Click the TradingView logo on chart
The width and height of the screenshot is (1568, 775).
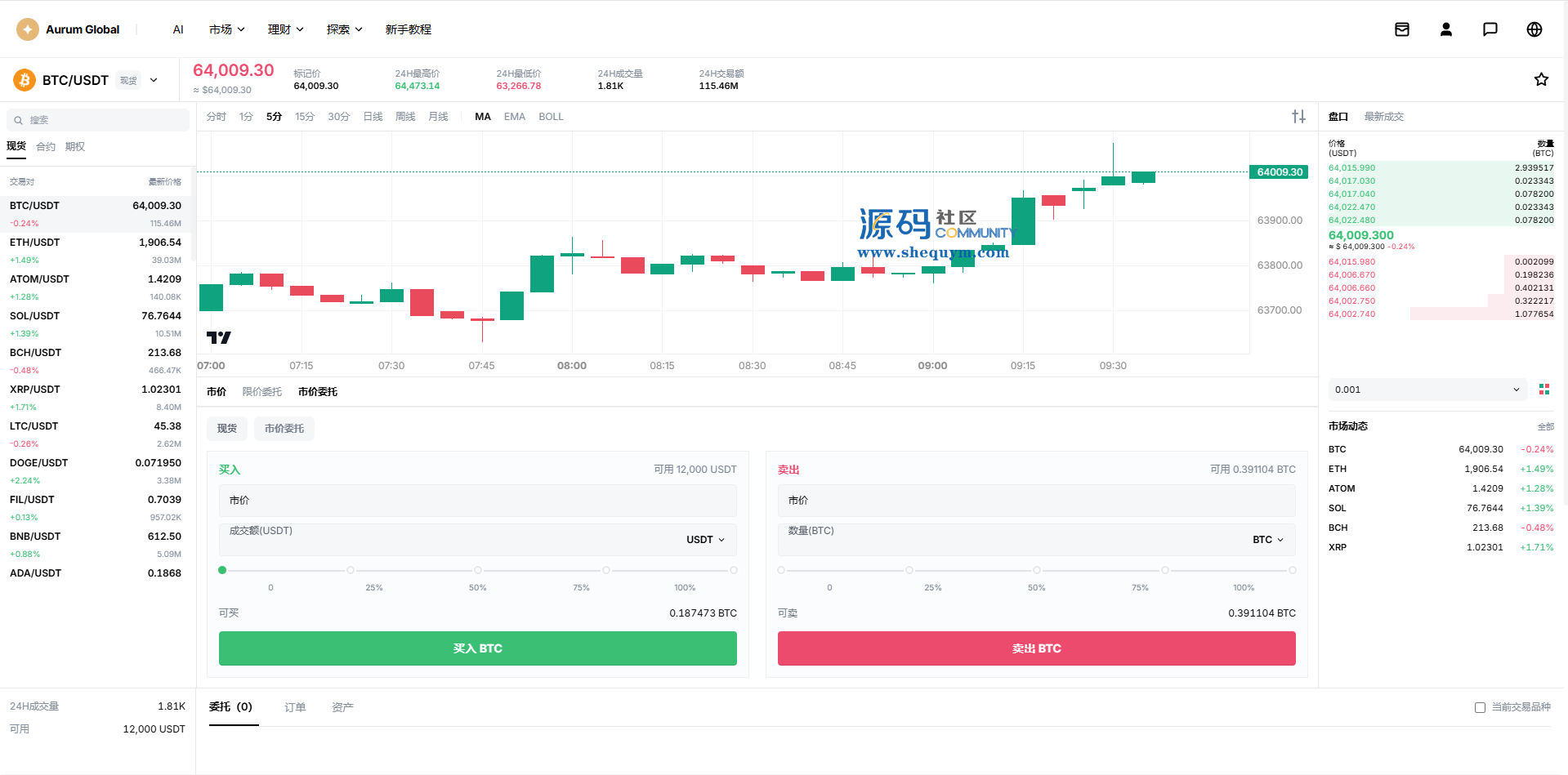219,337
